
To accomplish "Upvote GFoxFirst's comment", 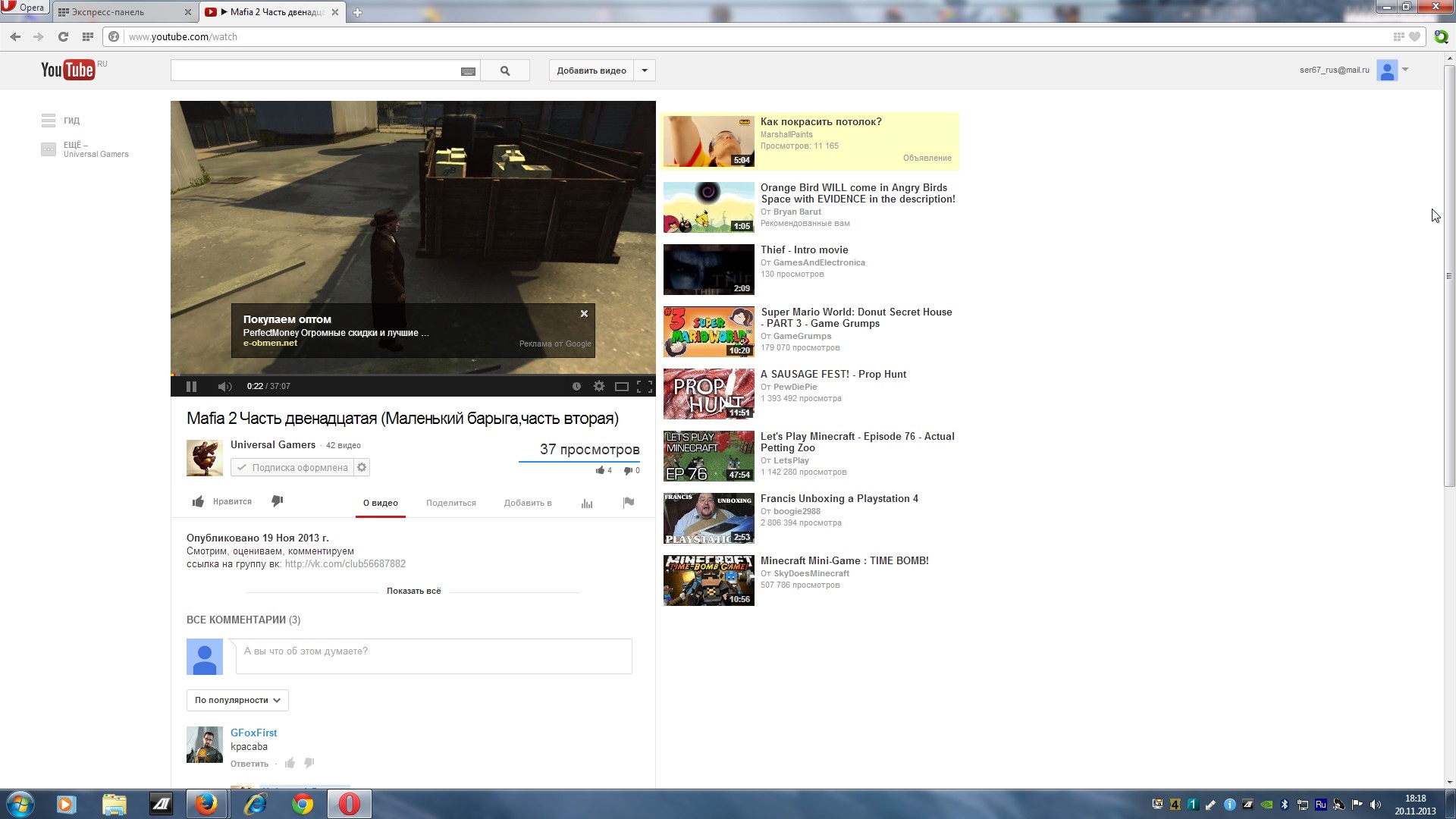I will pos(290,763).
